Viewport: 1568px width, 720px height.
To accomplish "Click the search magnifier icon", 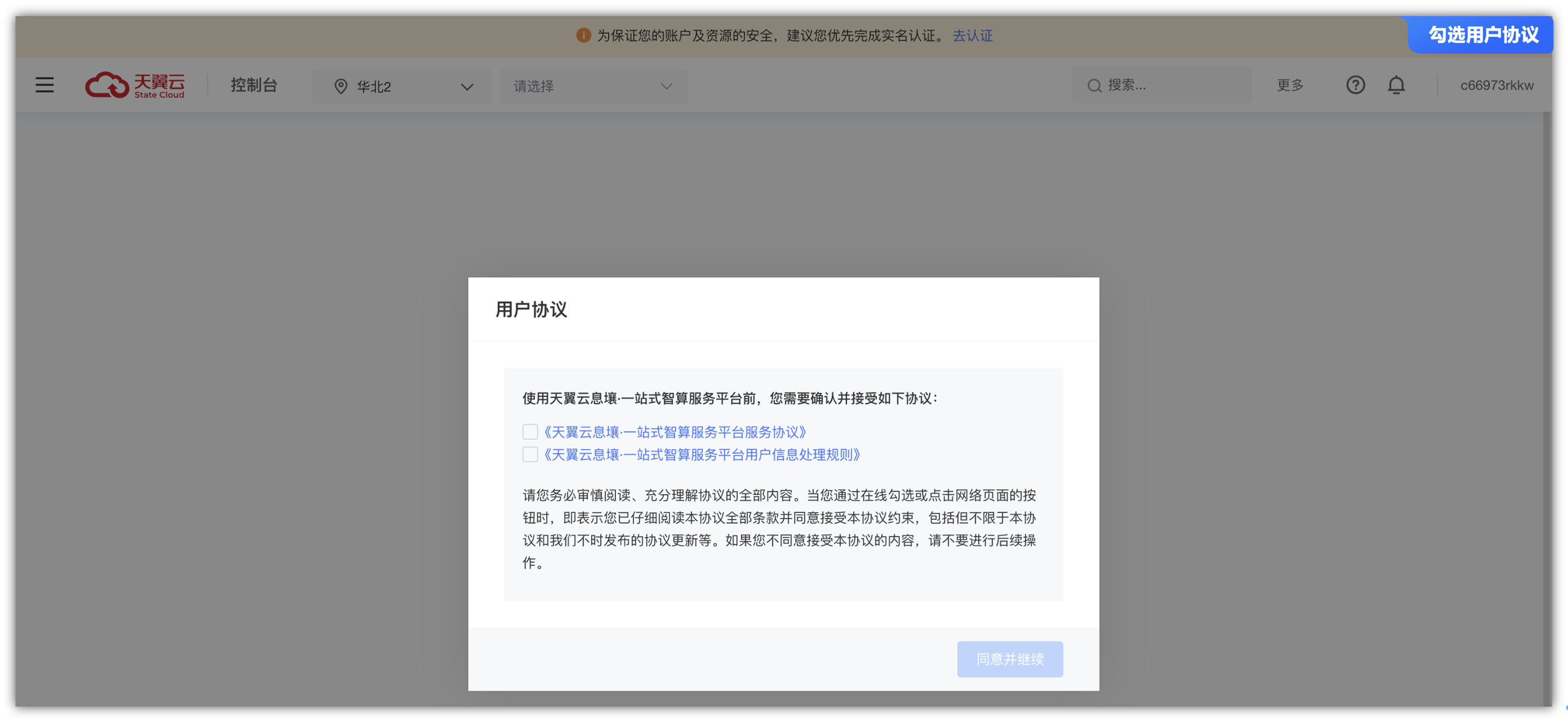I will [x=1094, y=85].
